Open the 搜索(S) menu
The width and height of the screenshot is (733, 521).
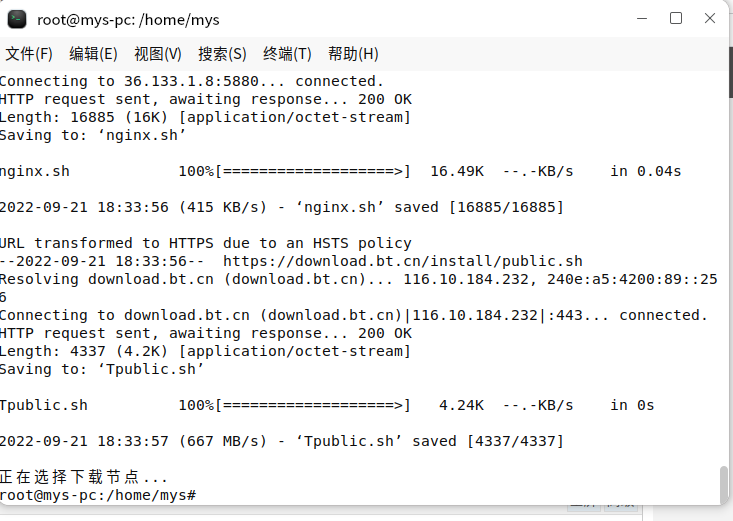(222, 54)
